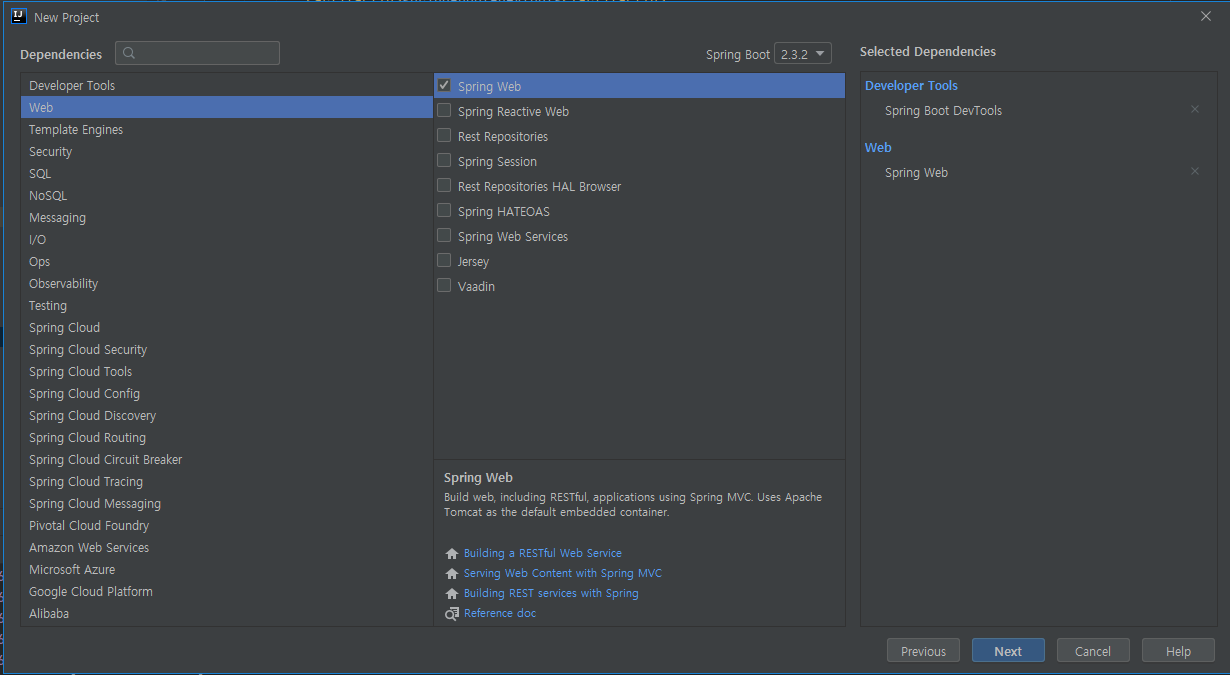Open Serving Web Content with Spring MVC link

562,573
